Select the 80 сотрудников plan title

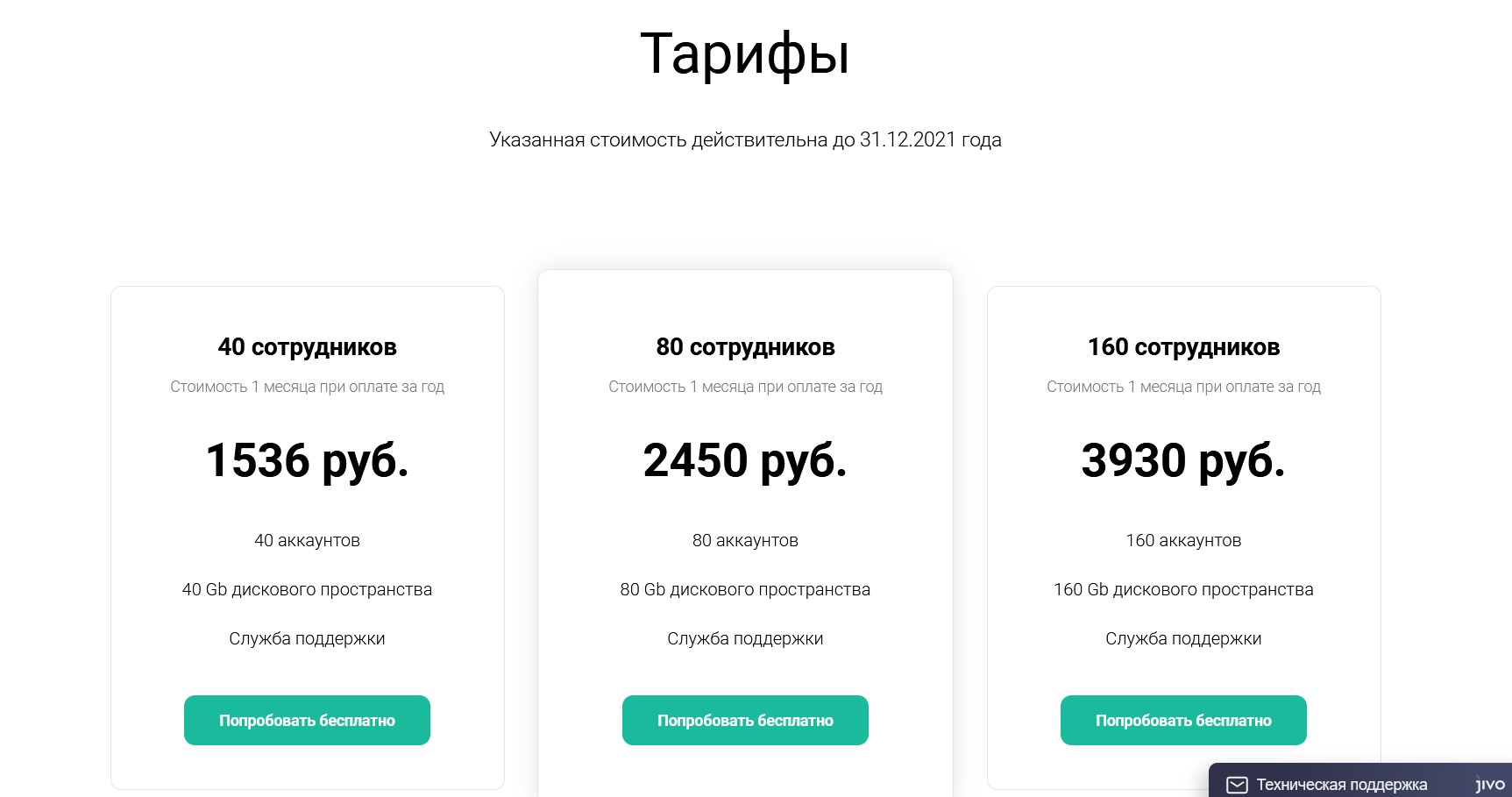click(x=745, y=347)
